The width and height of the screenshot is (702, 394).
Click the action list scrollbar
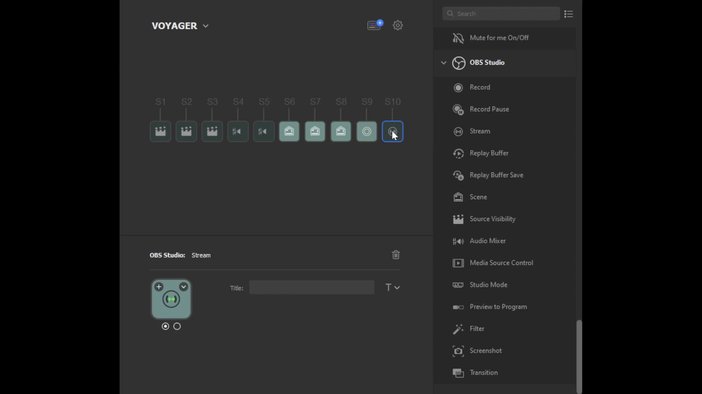tap(579, 356)
